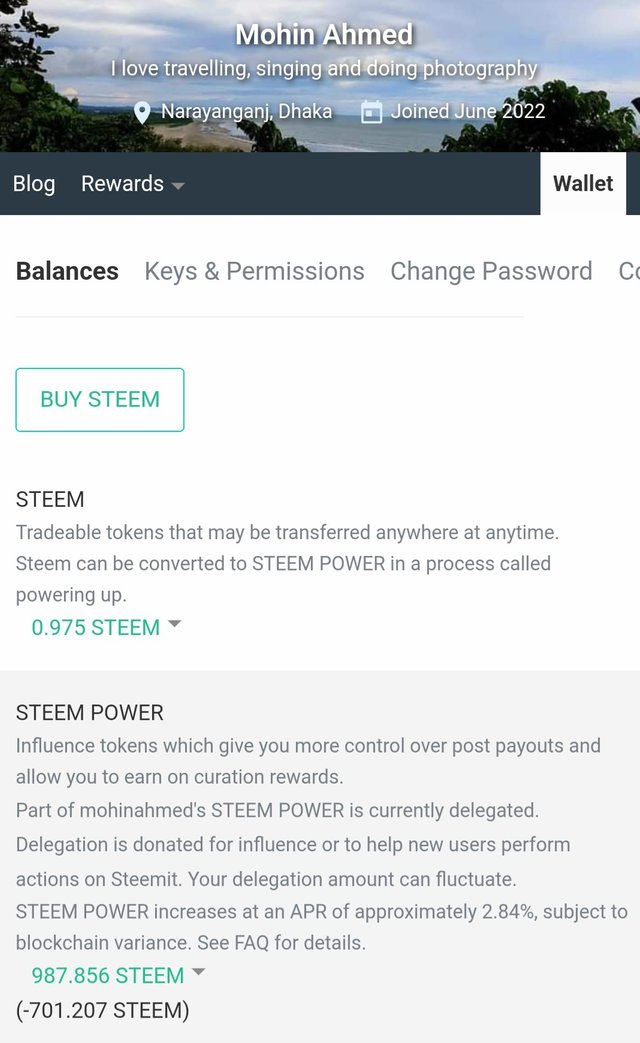Screen dimensions: 640x1043
Task: Click the caret arrow next to Rewards
Action: pyautogui.click(x=178, y=185)
